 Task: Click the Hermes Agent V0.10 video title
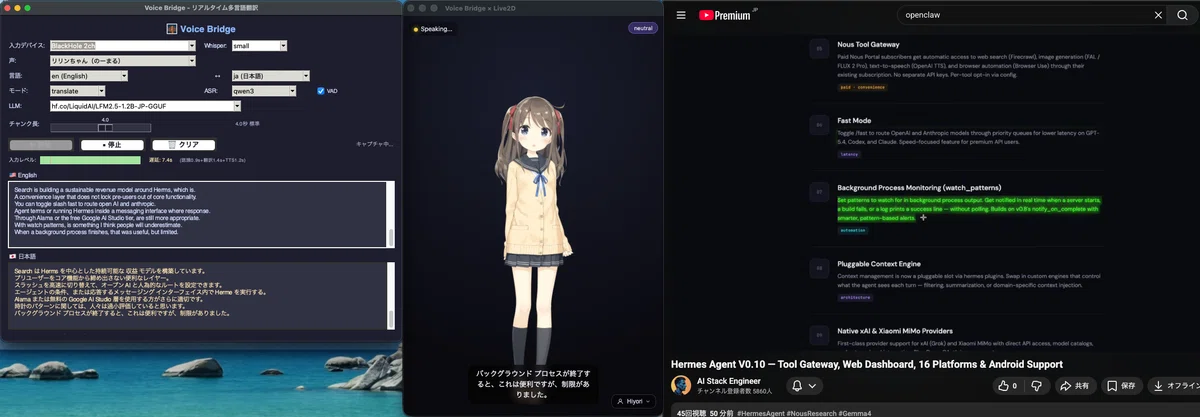point(866,363)
